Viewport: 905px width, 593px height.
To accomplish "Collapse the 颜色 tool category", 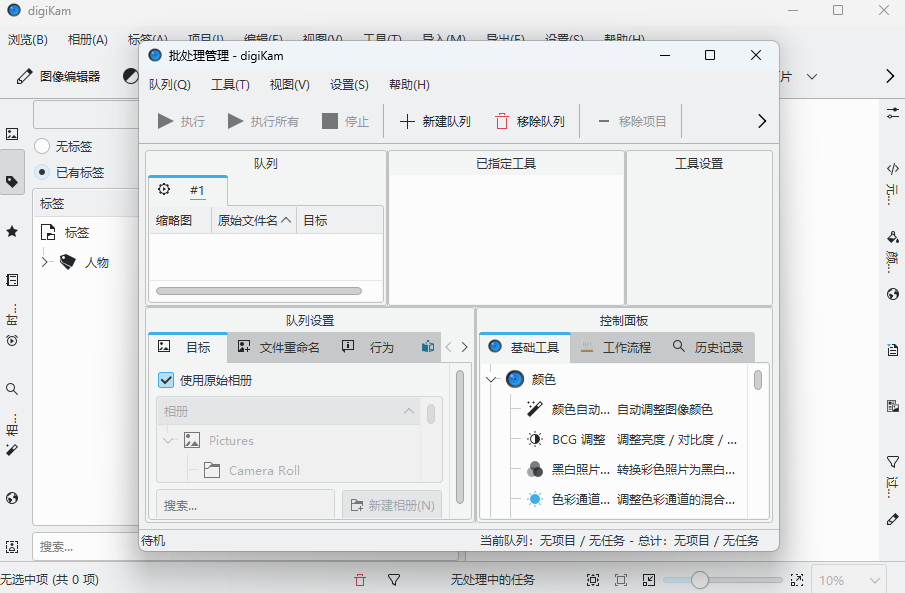I will pos(491,380).
